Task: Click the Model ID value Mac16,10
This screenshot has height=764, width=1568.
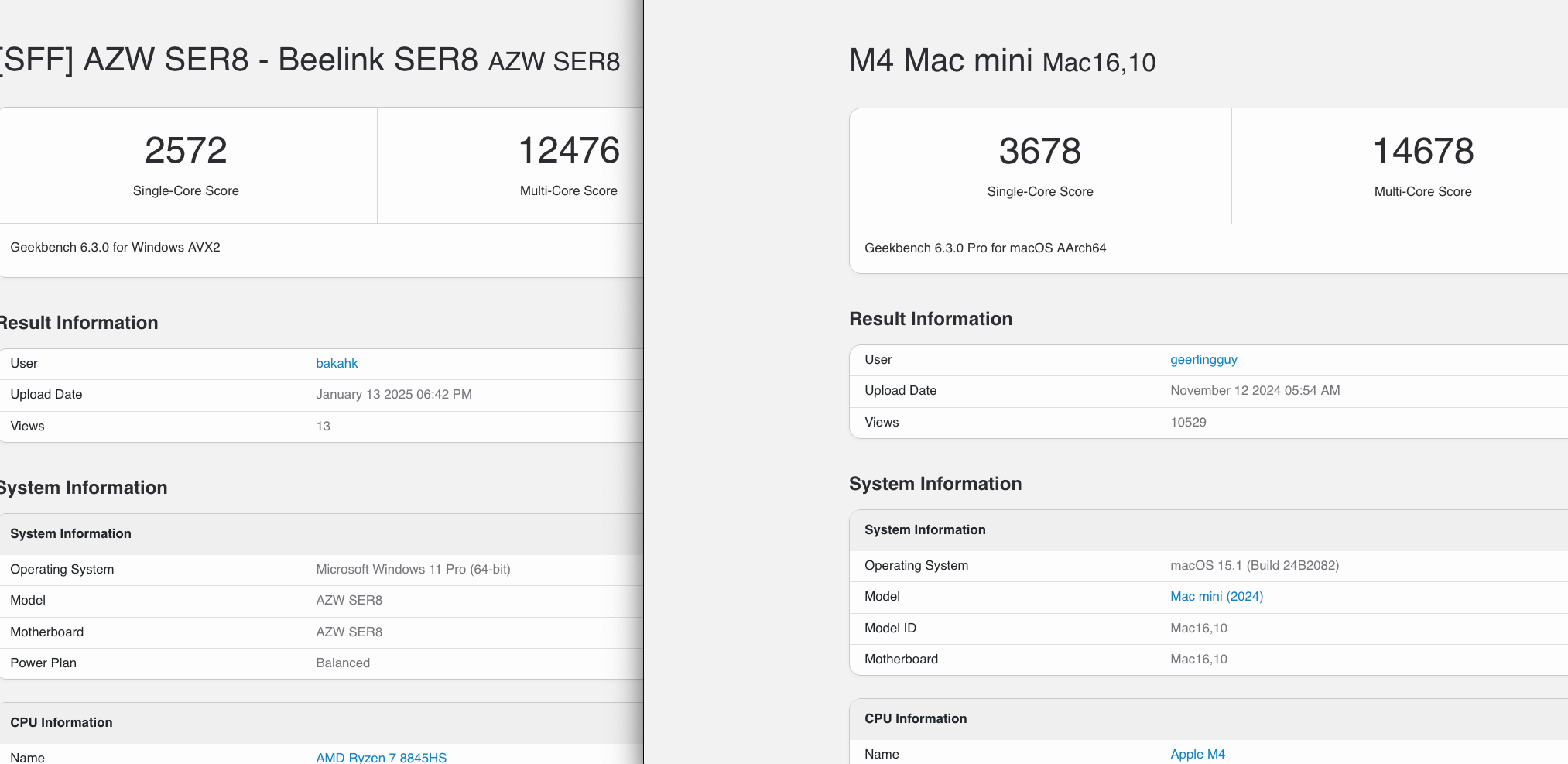Action: pyautogui.click(x=1199, y=628)
